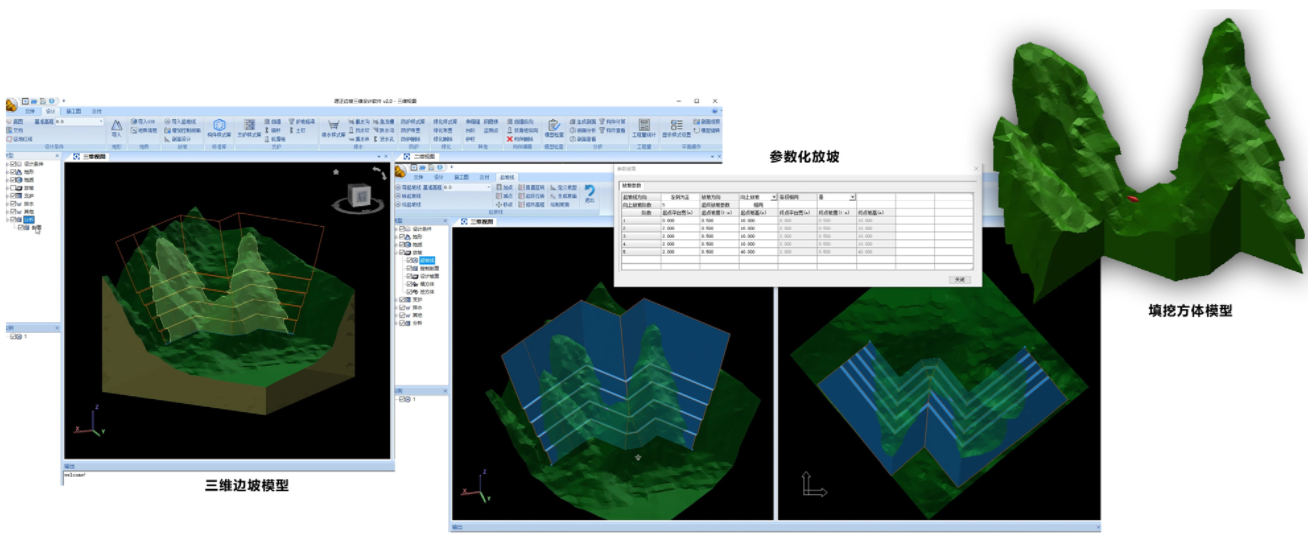Click the 生成剖面 button in ribbon

(585, 121)
